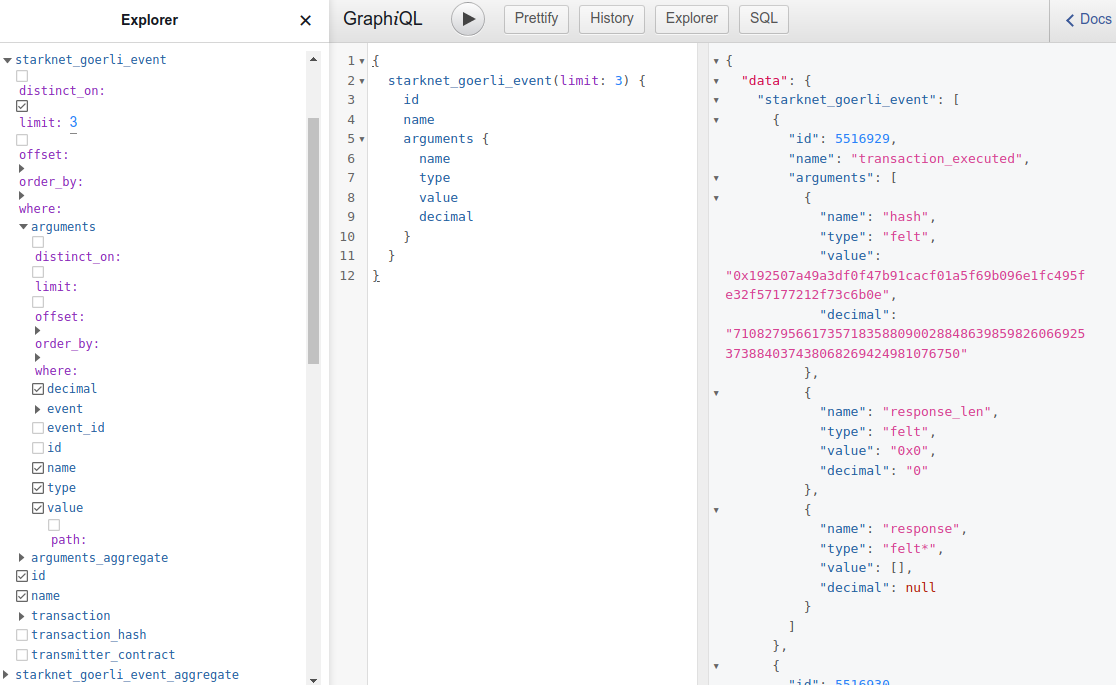Screen dimensions: 1116x685
Task: Click the SQL button
Action: tap(764, 19)
